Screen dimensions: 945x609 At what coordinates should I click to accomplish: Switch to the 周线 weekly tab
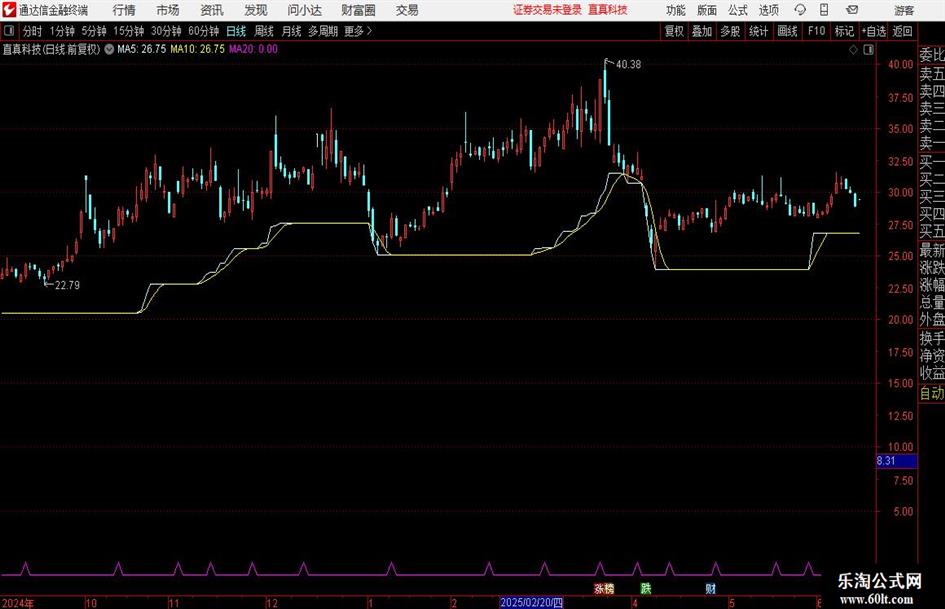(264, 31)
